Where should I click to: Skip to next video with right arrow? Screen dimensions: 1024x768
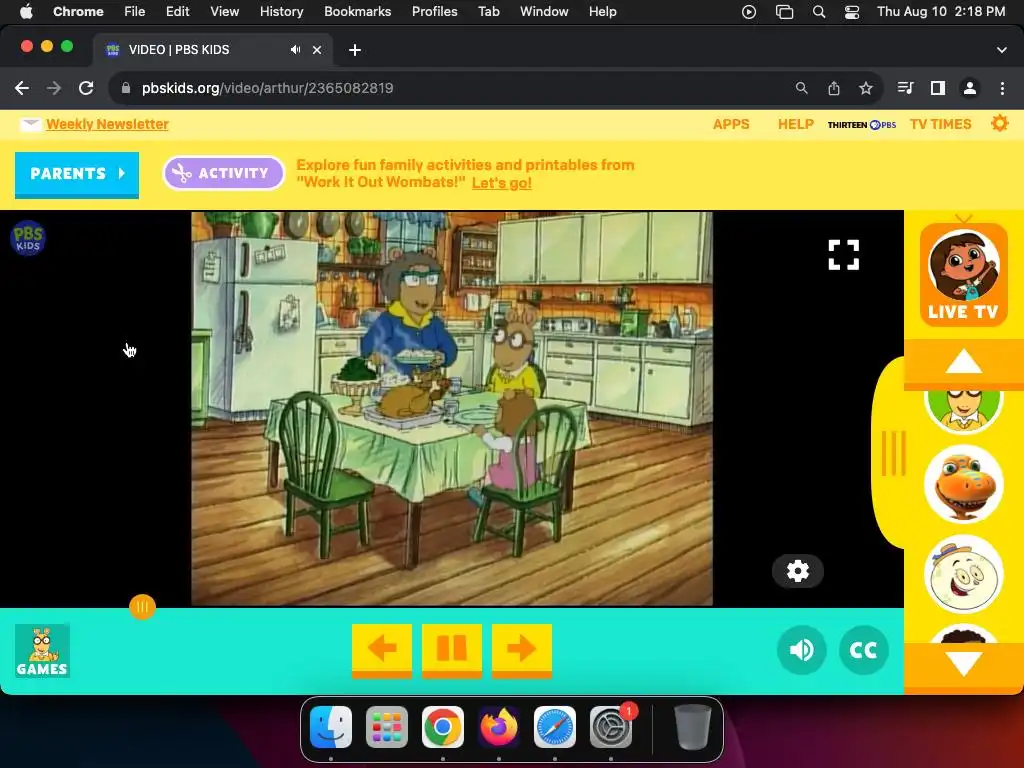tap(522, 650)
